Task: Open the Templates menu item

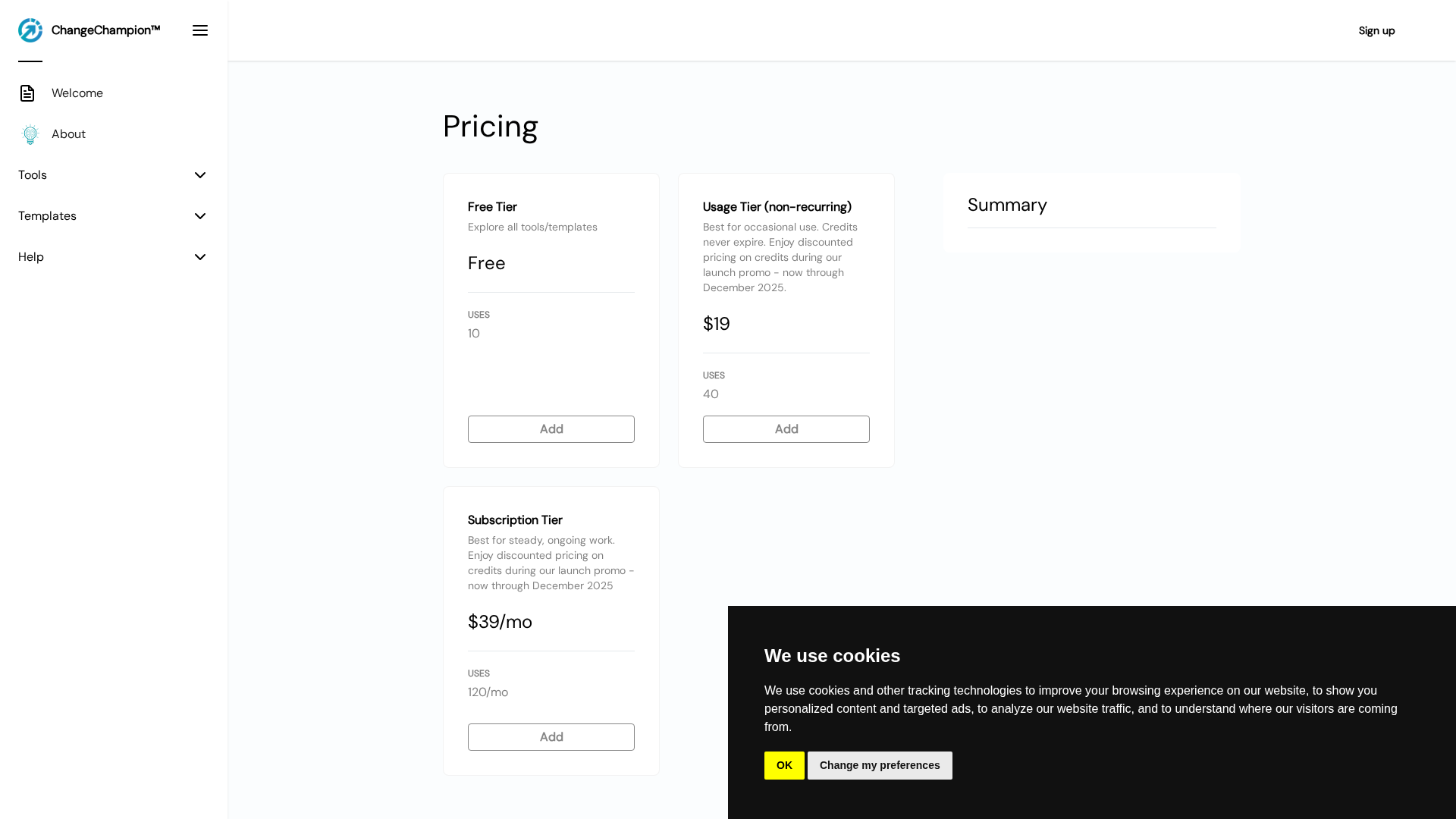Action: point(47,216)
